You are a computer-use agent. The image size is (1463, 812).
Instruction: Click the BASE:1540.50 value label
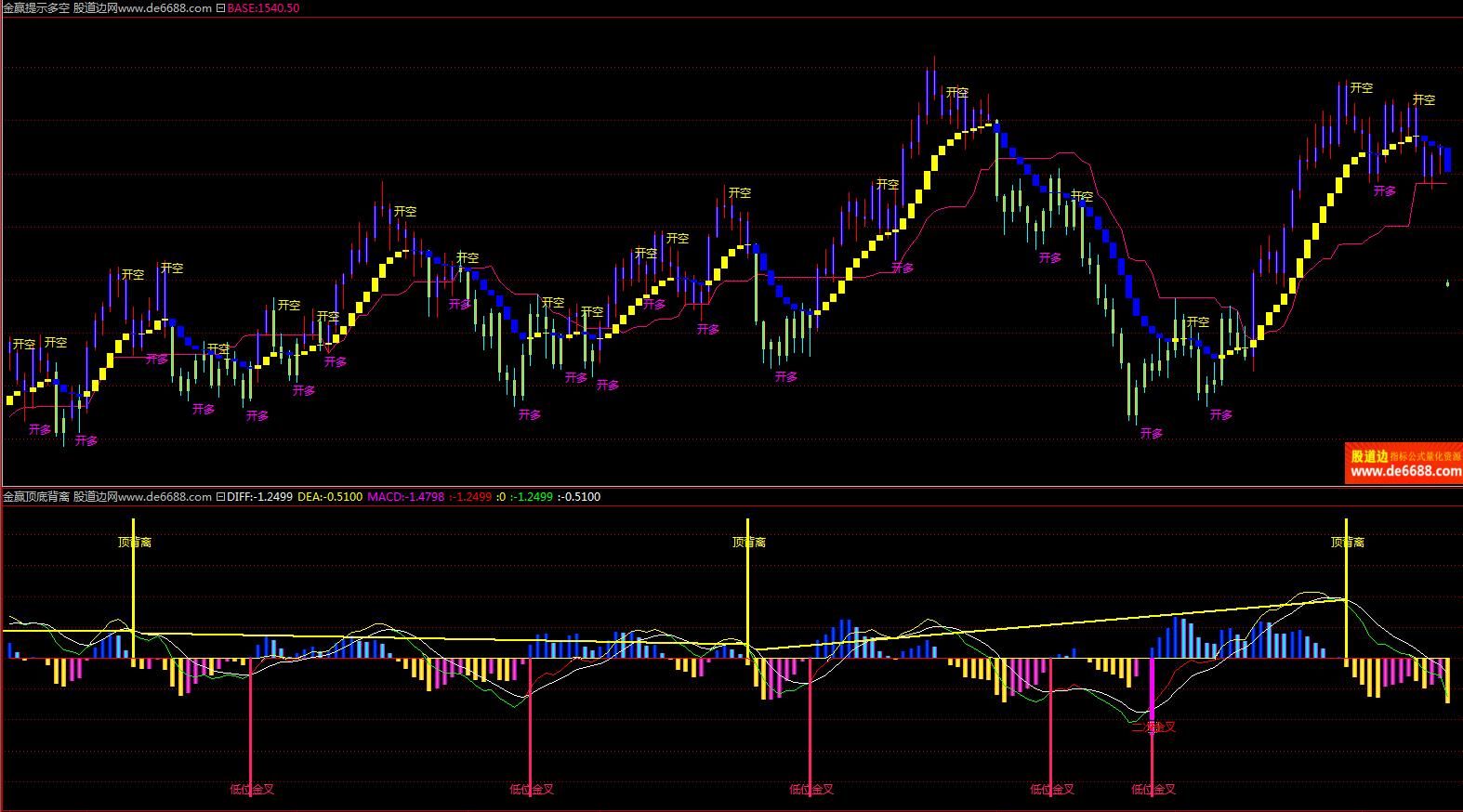pos(263,8)
